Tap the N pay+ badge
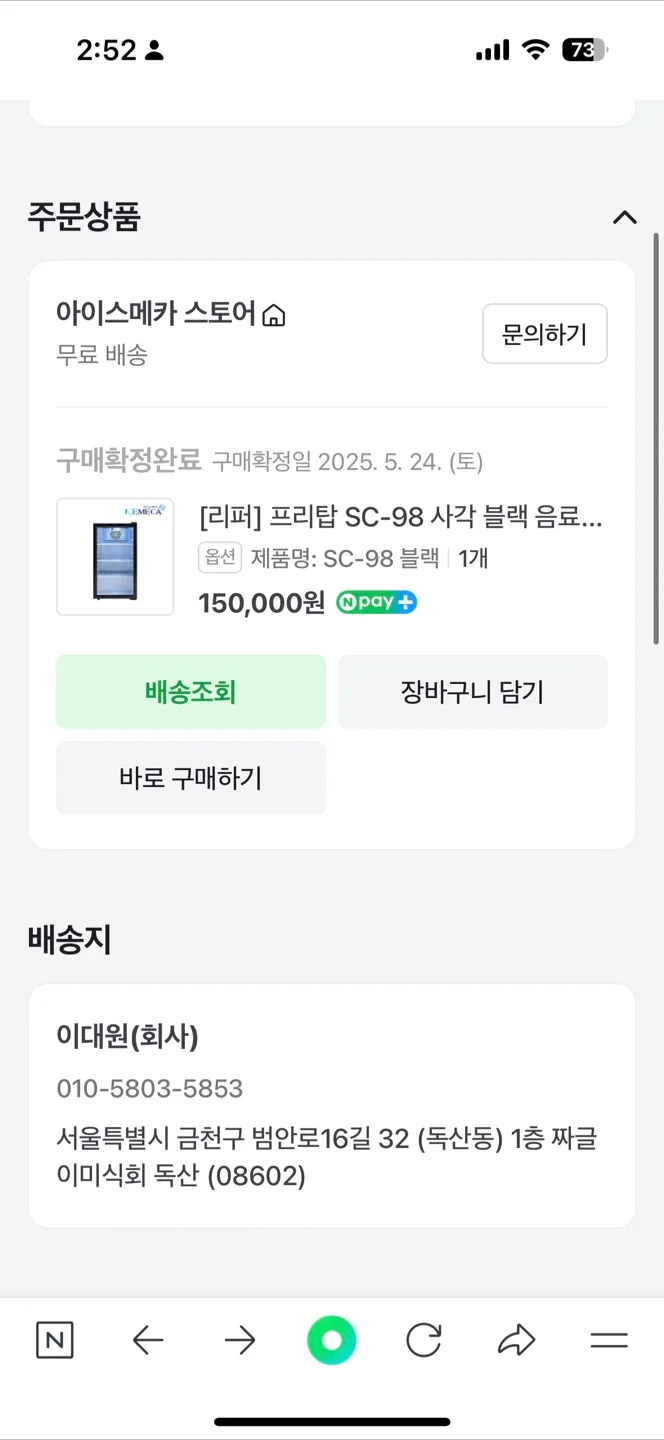Image resolution: width=664 pixels, height=1440 pixels. tap(376, 602)
